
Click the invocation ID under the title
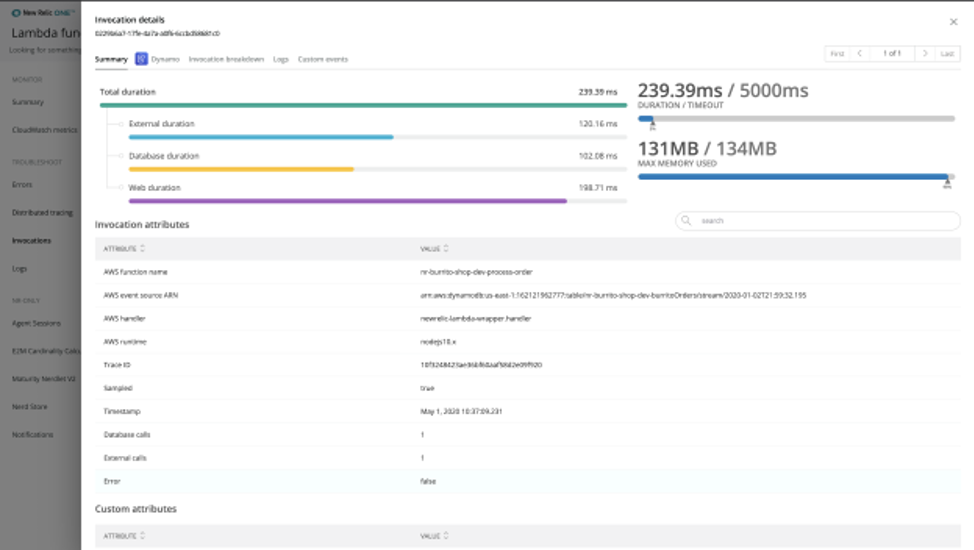click(157, 34)
